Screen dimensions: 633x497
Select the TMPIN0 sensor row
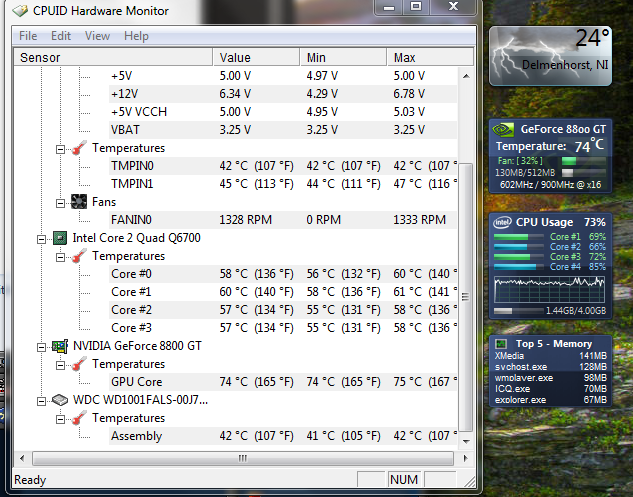(x=283, y=166)
